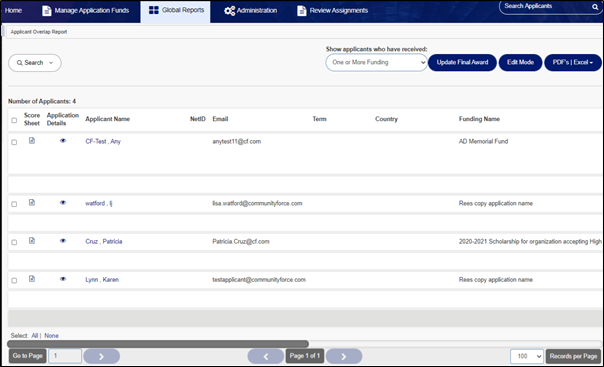Open score sheet icon for CF-Test, Any
Viewport: 604px width, 367px height.
coord(32,141)
